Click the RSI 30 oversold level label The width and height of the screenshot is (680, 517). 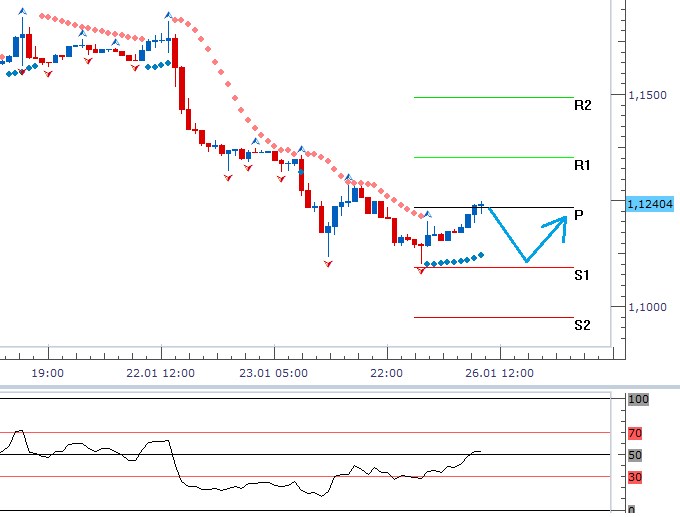click(x=634, y=478)
